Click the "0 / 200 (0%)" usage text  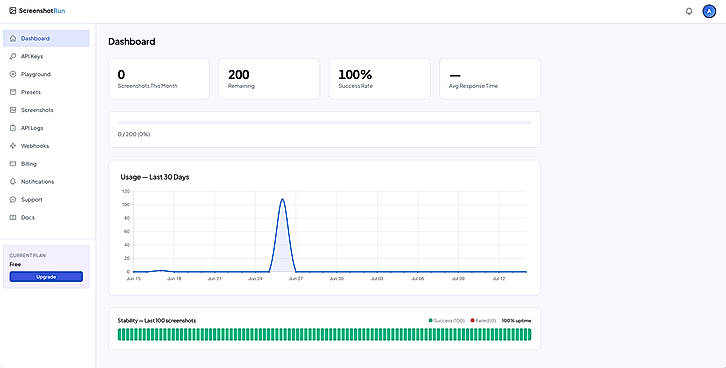(x=134, y=134)
